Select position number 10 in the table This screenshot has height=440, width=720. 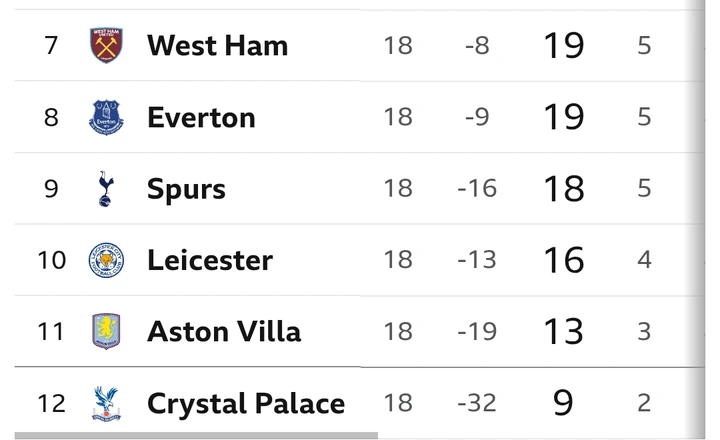coord(51,260)
